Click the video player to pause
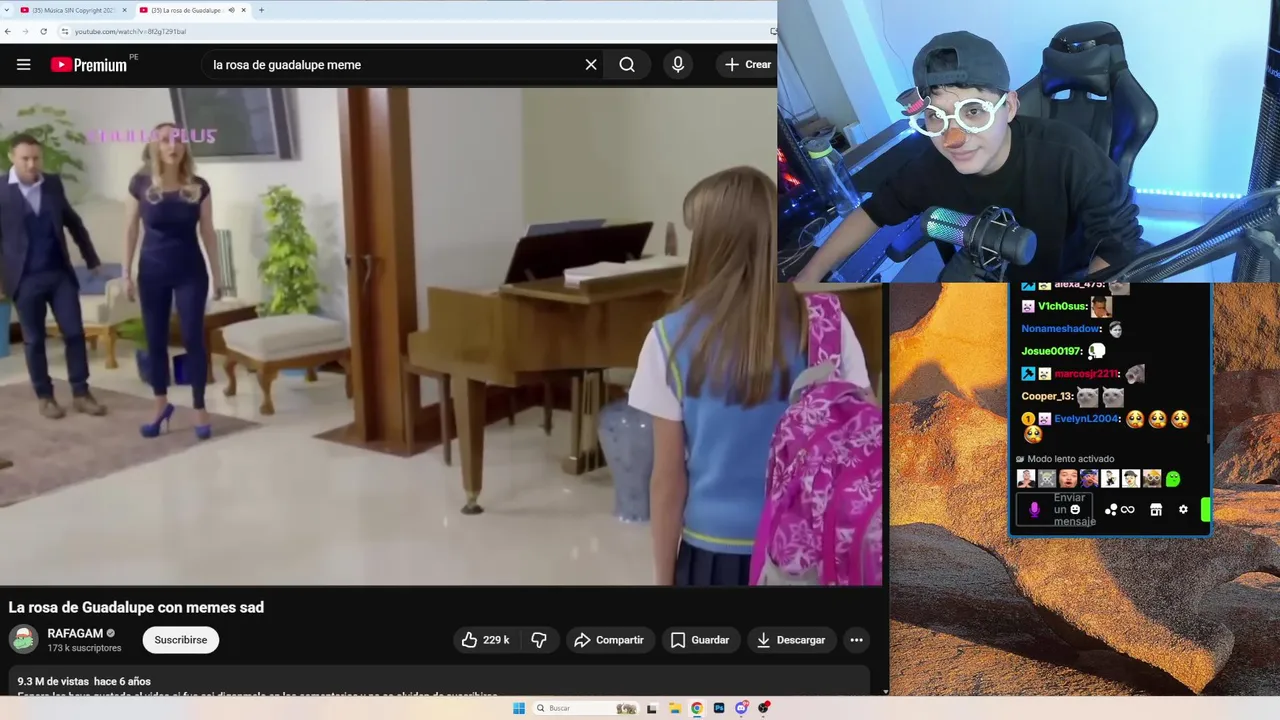This screenshot has width=1280, height=720. [440, 335]
